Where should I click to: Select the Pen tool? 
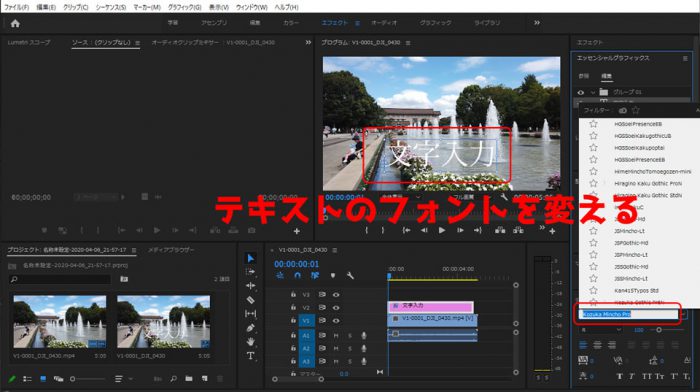[250, 328]
